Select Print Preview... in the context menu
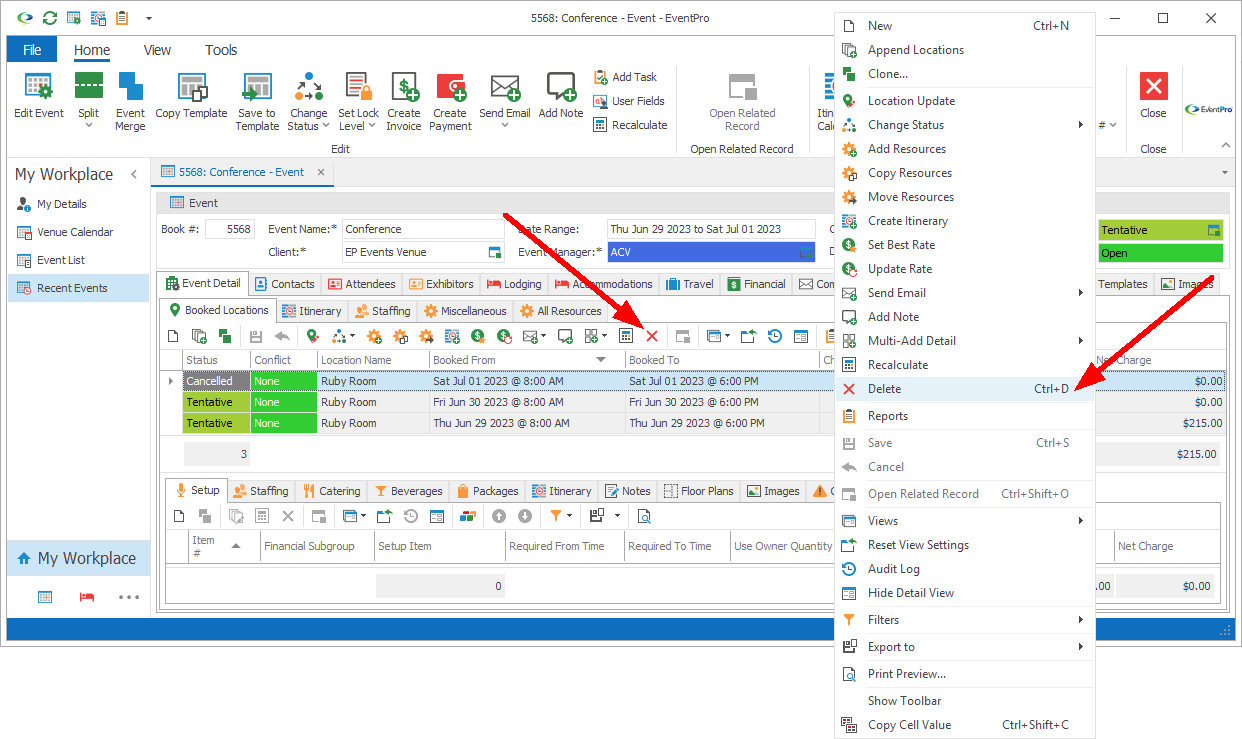 click(965, 674)
